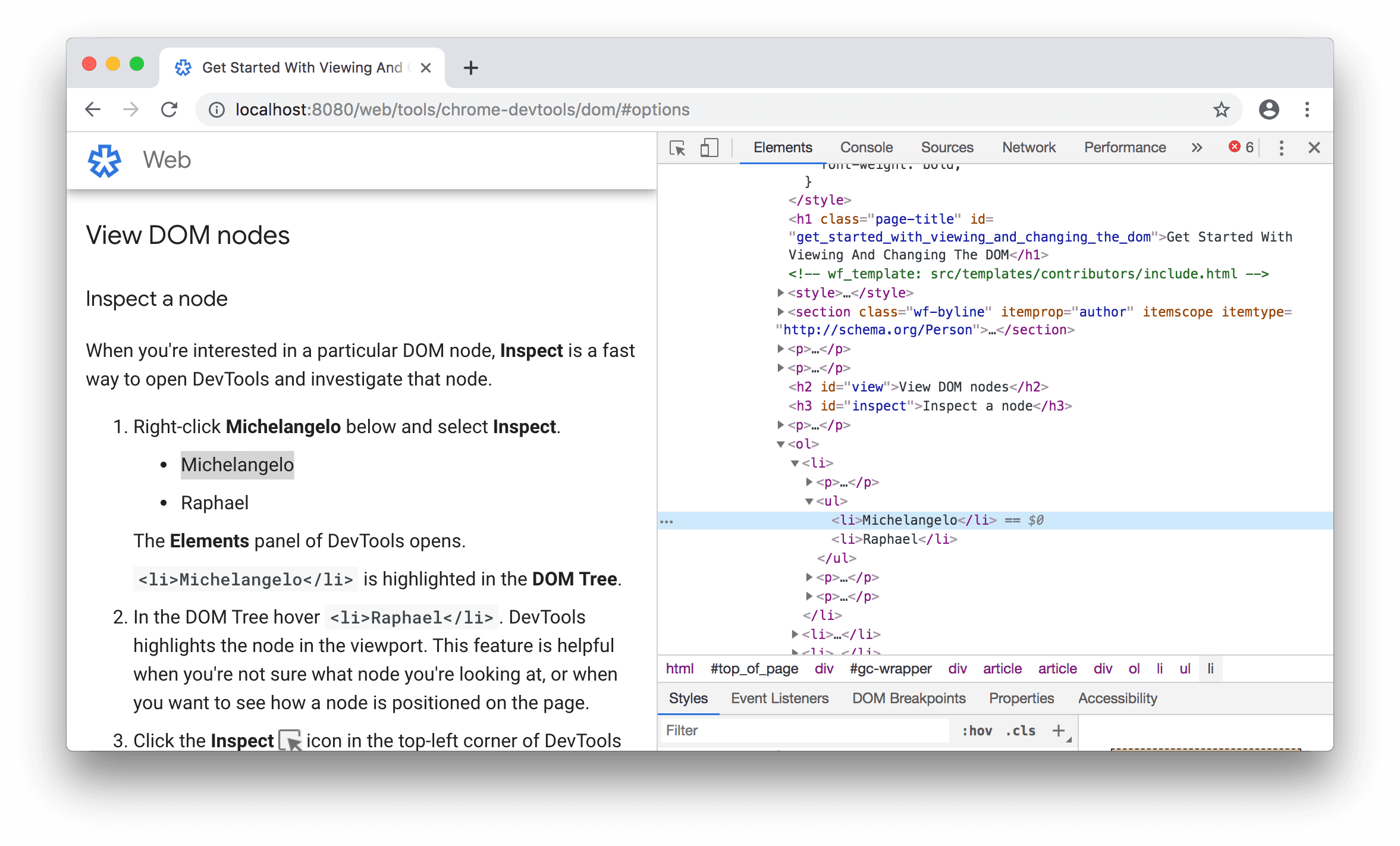Image resolution: width=1400 pixels, height=846 pixels.
Task: Select the Console tab in DevTools
Action: pyautogui.click(x=866, y=147)
